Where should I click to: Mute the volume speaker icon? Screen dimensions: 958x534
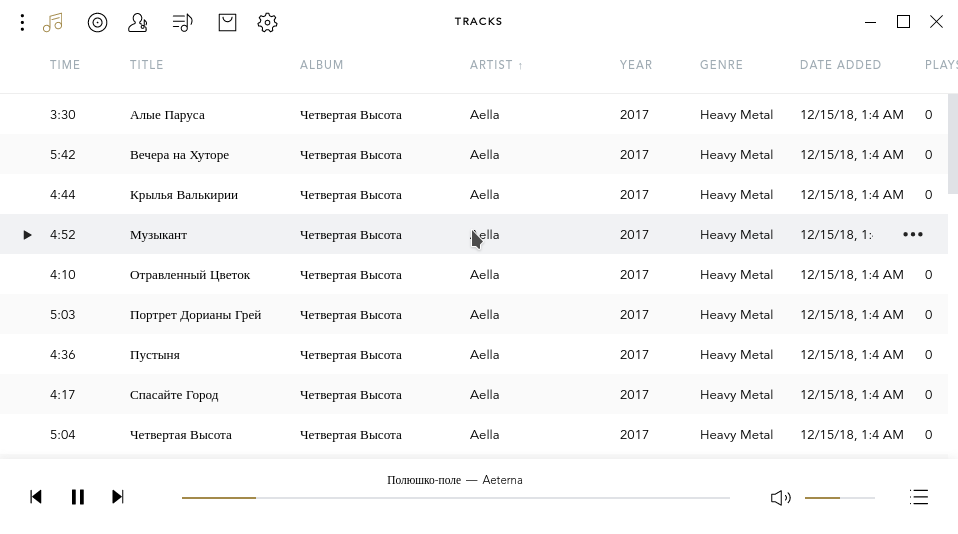pyautogui.click(x=780, y=498)
